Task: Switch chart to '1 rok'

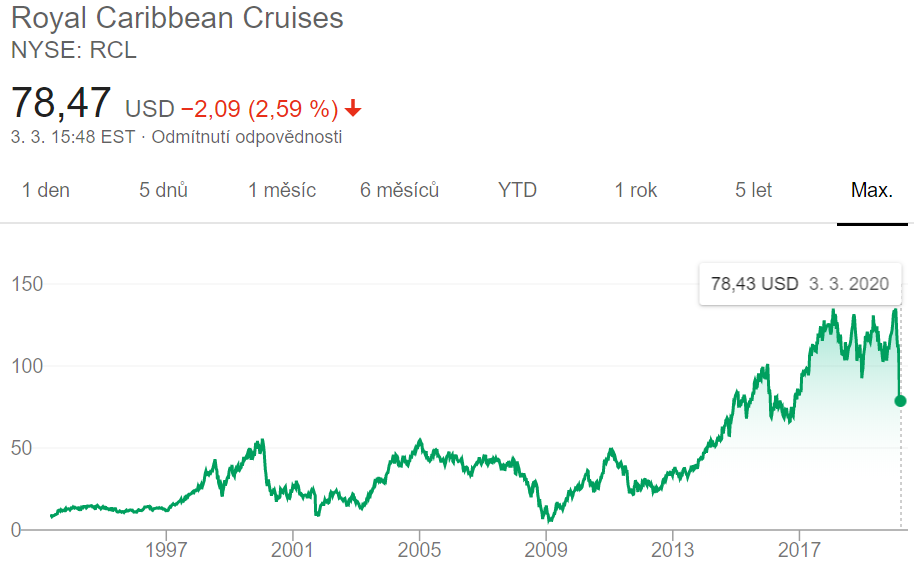Action: [636, 190]
